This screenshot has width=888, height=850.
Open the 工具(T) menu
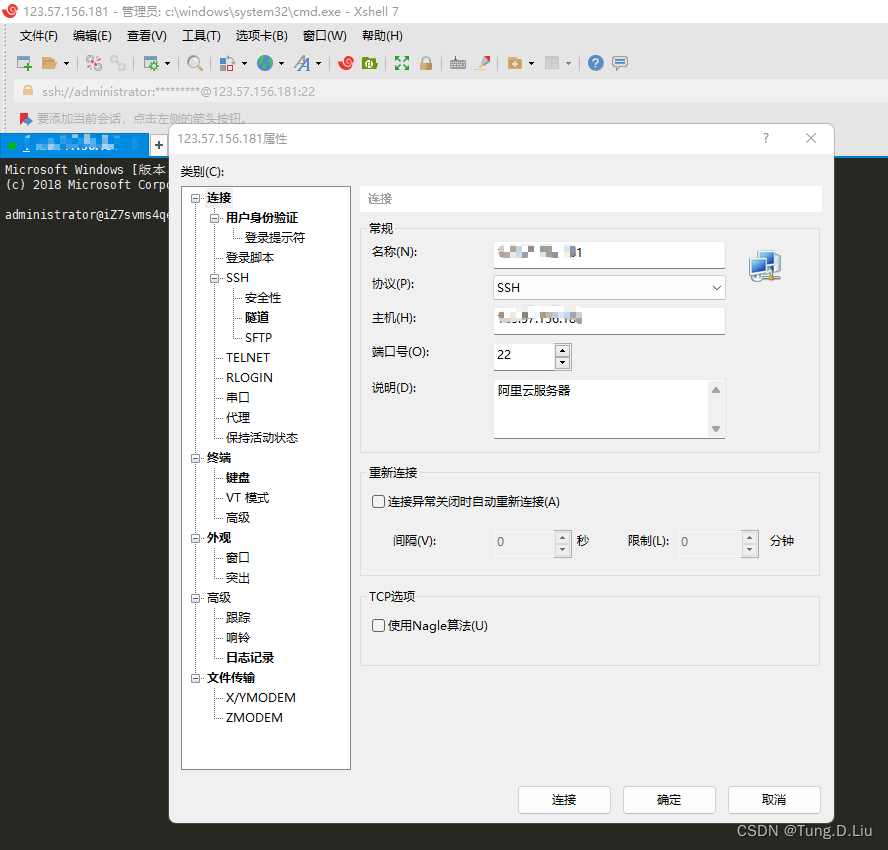pos(201,36)
